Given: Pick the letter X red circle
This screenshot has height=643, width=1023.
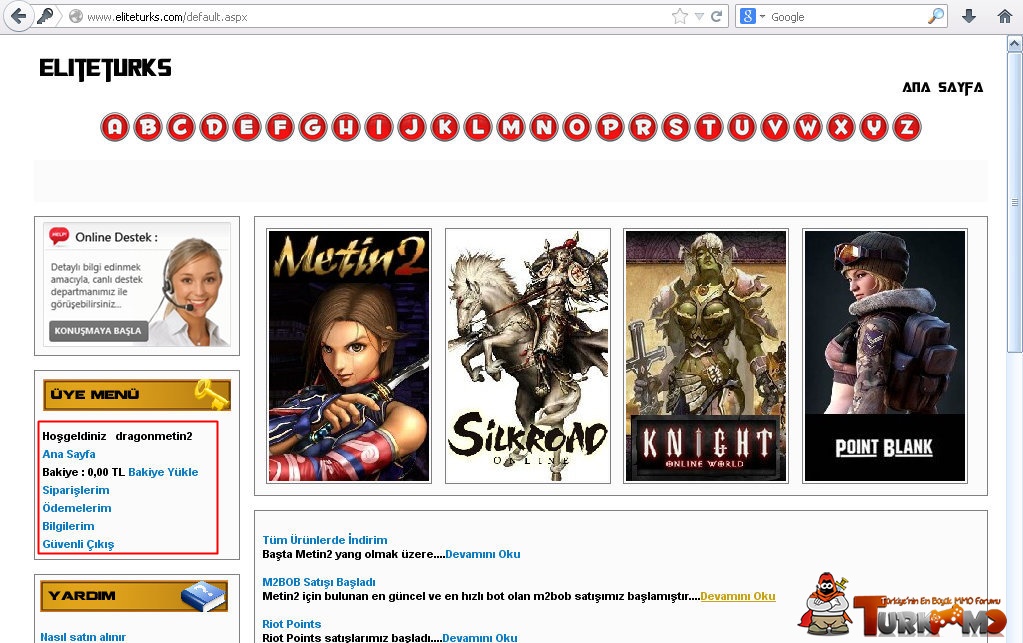Looking at the screenshot, I should click(x=841, y=127).
